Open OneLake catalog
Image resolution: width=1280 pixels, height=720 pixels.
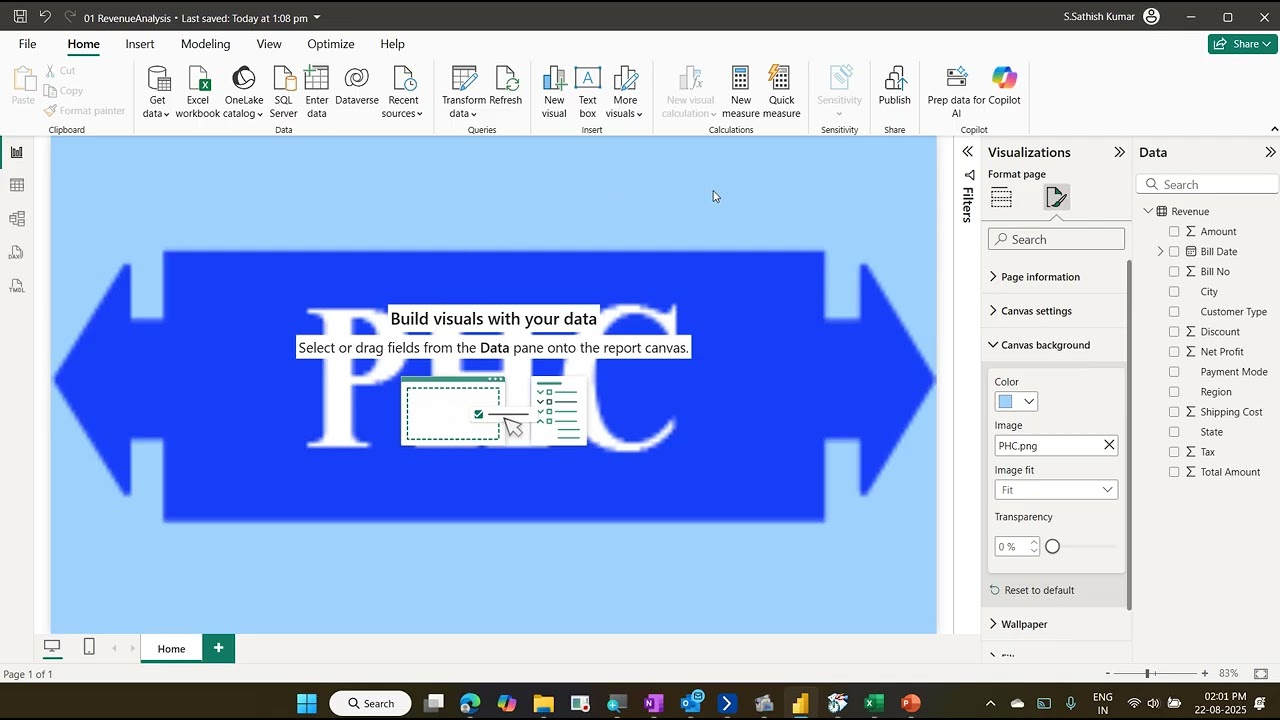pos(244,92)
